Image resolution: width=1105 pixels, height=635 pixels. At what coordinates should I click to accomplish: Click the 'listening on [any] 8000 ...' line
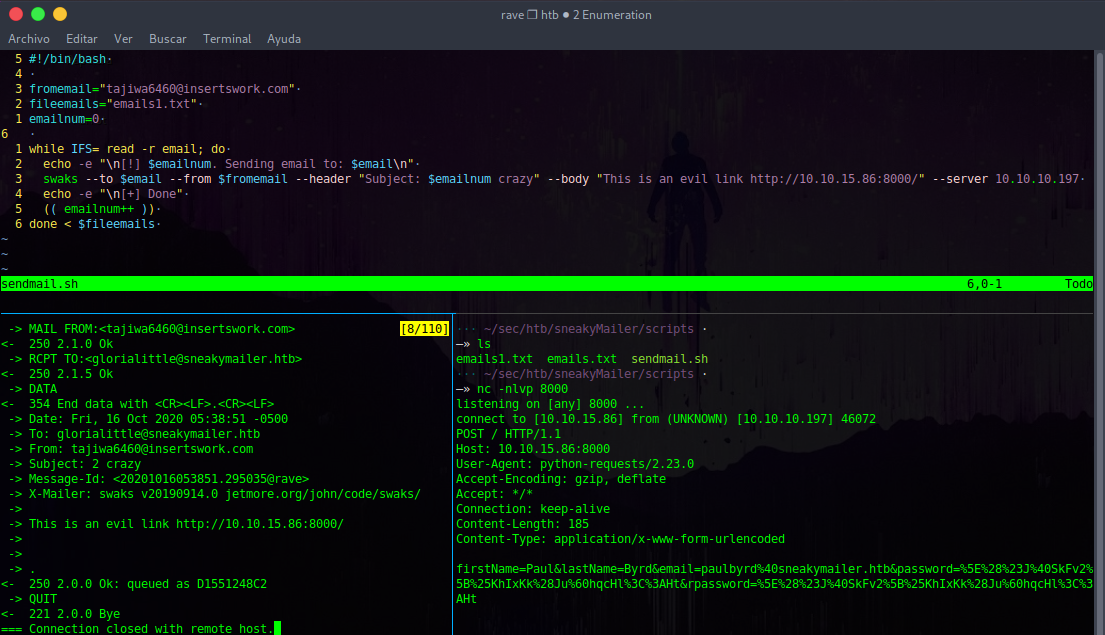click(550, 404)
